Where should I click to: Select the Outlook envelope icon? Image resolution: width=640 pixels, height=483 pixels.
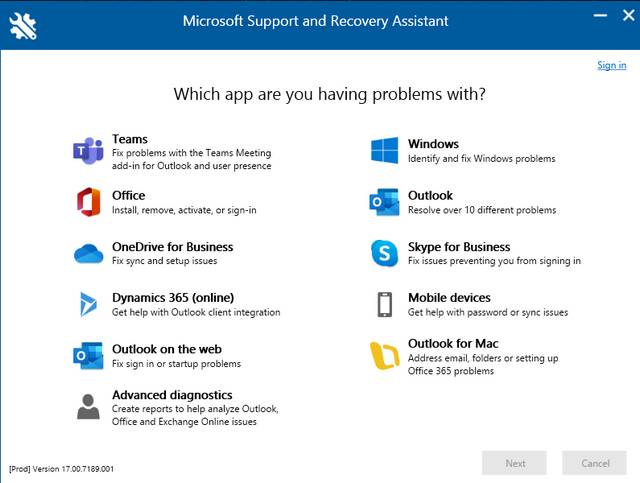(x=384, y=203)
